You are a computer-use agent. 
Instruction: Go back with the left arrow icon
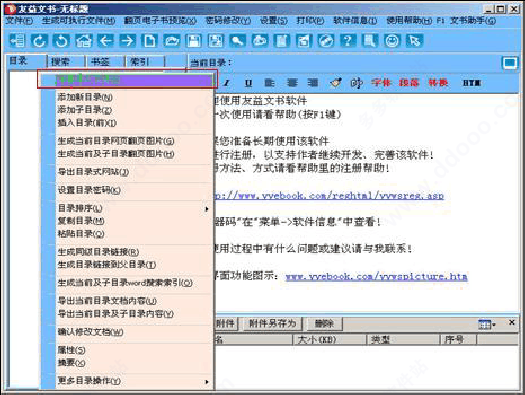point(106,41)
